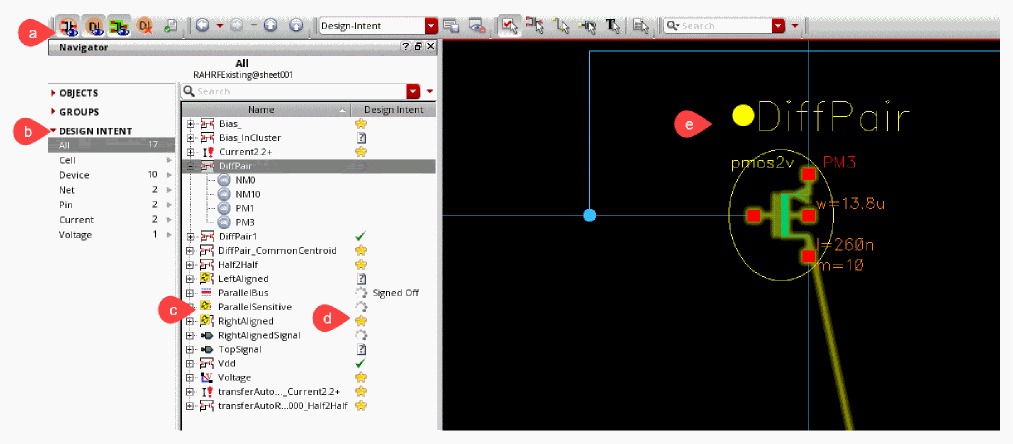Toggle the checked selection mode toolbar button
1013x444 pixels.
(508, 25)
